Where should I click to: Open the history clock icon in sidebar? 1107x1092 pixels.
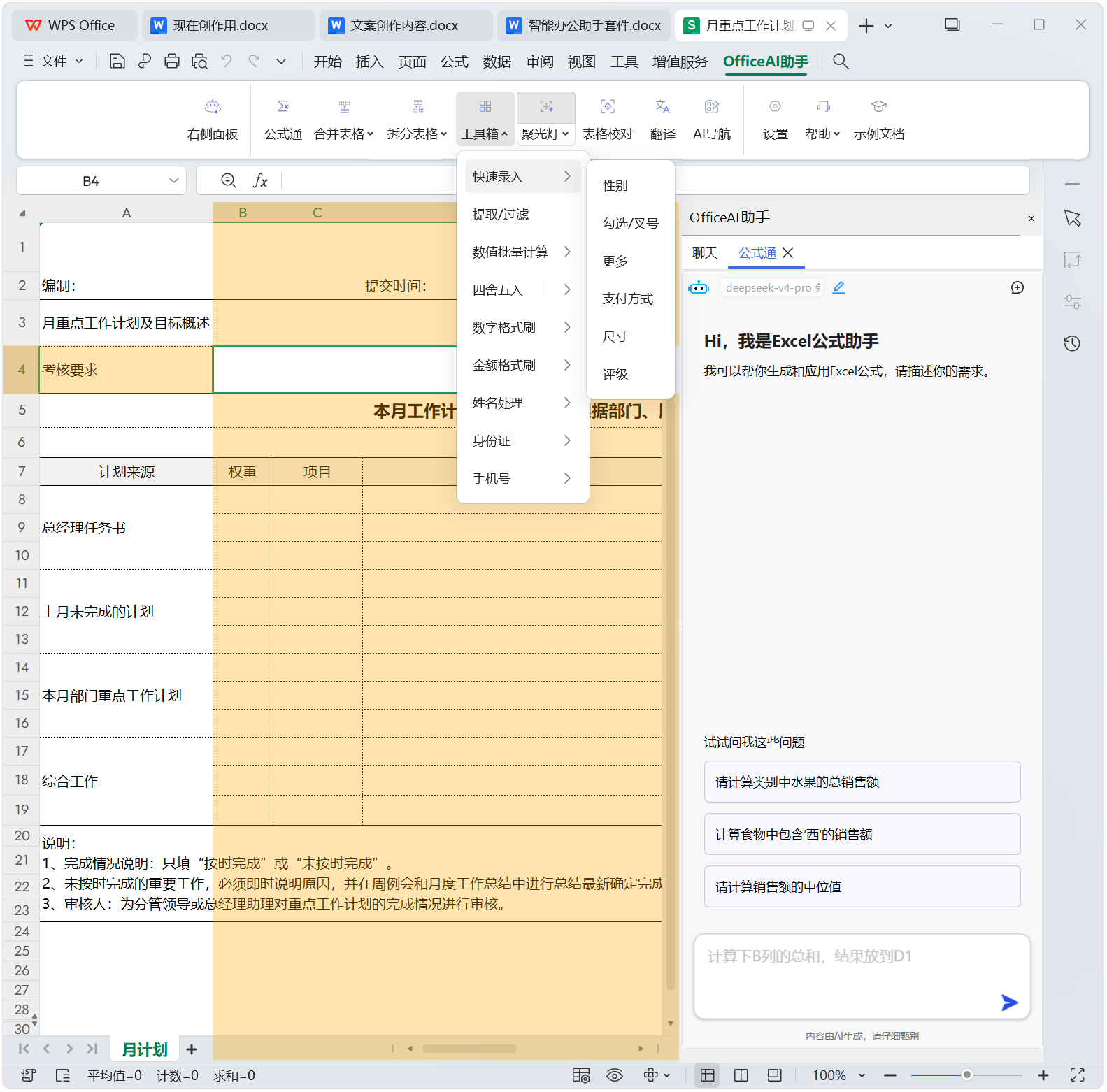point(1072,343)
